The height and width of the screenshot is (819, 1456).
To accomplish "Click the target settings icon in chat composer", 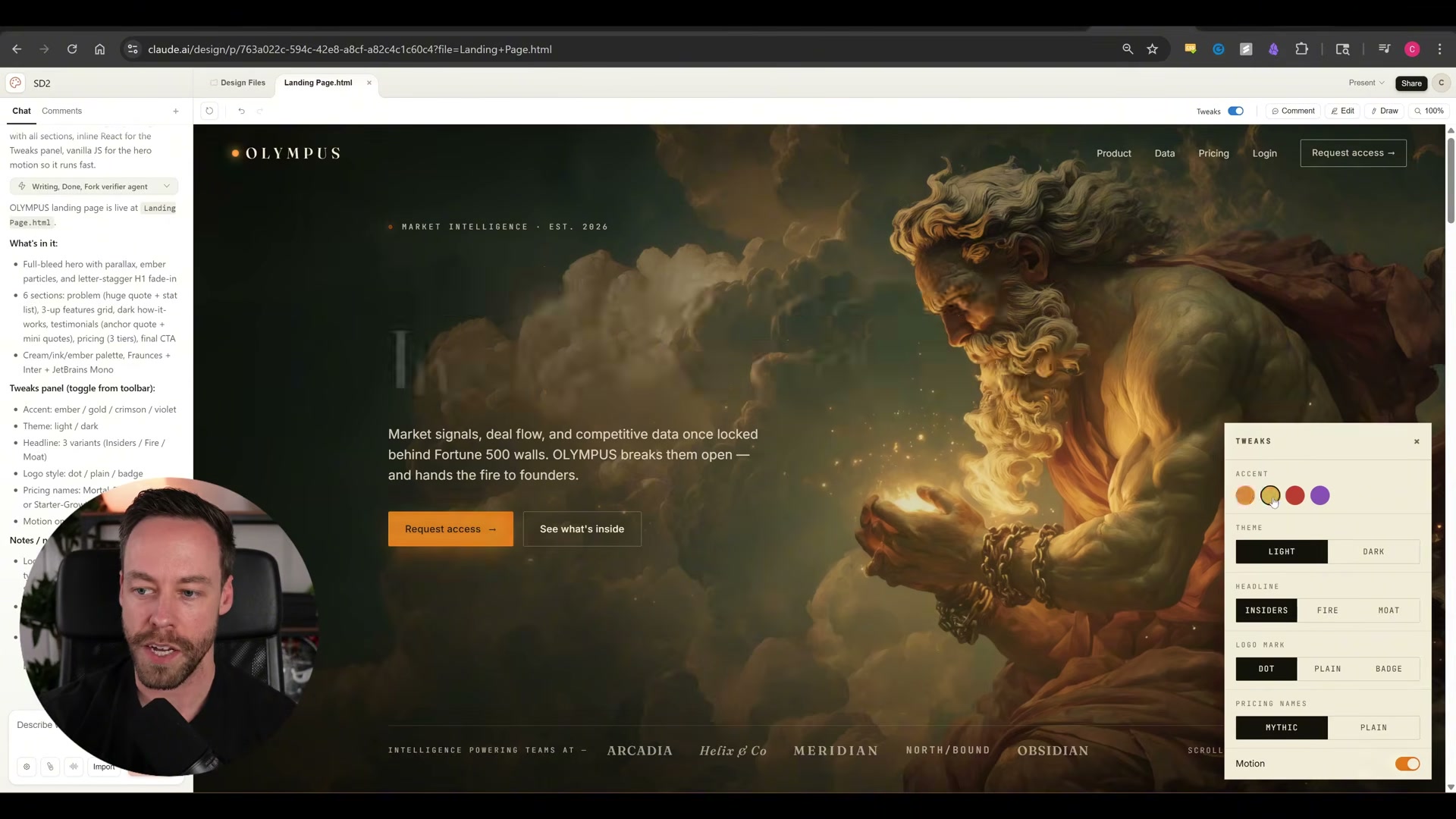I will 27,767.
